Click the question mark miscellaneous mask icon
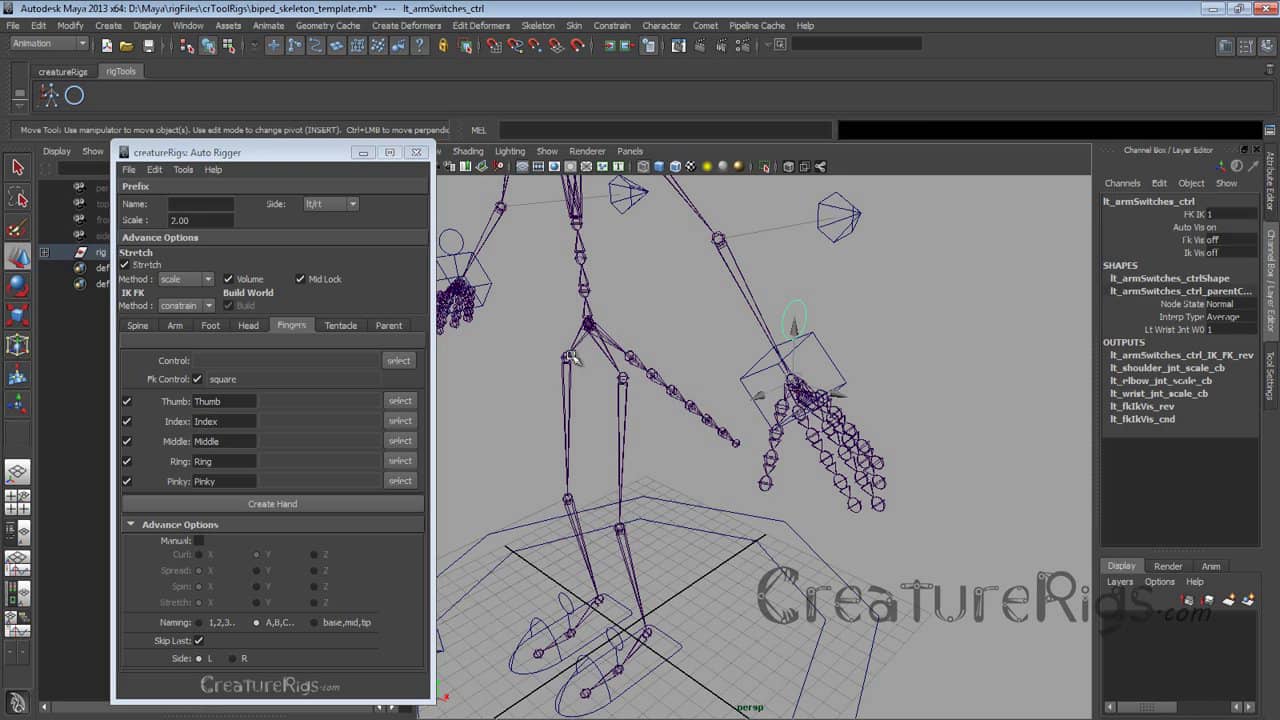 (420, 45)
